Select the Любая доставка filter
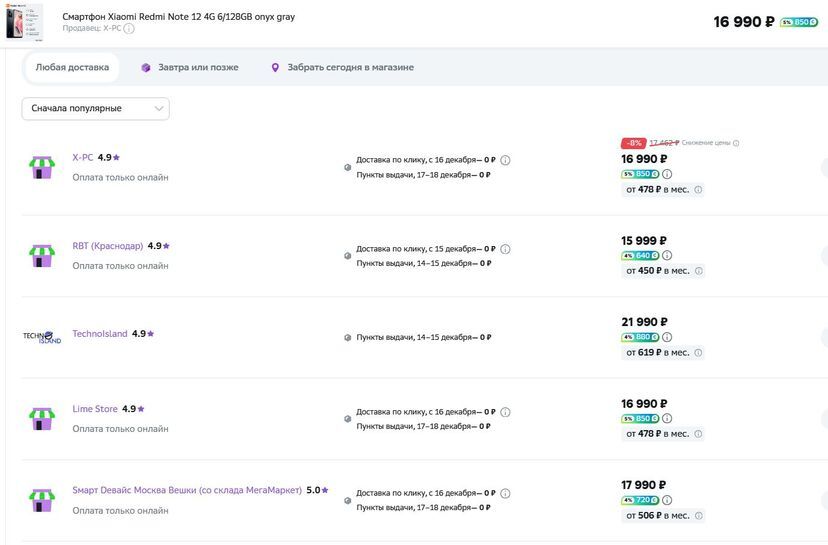 point(72,68)
